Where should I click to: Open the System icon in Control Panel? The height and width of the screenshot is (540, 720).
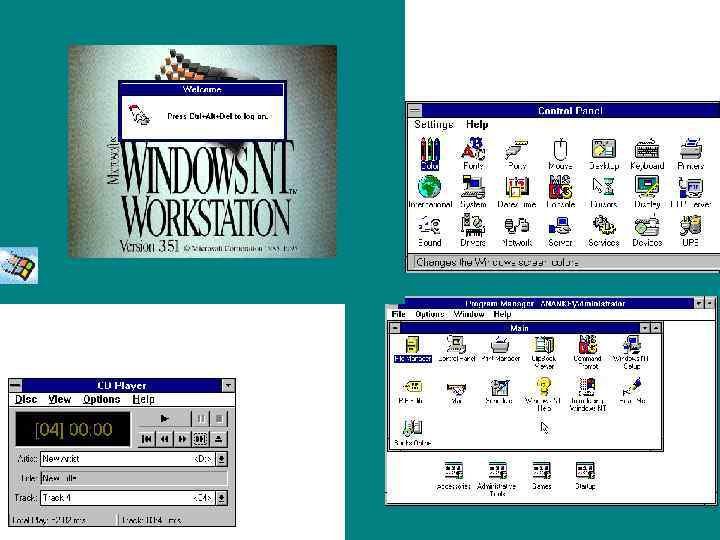473,192
